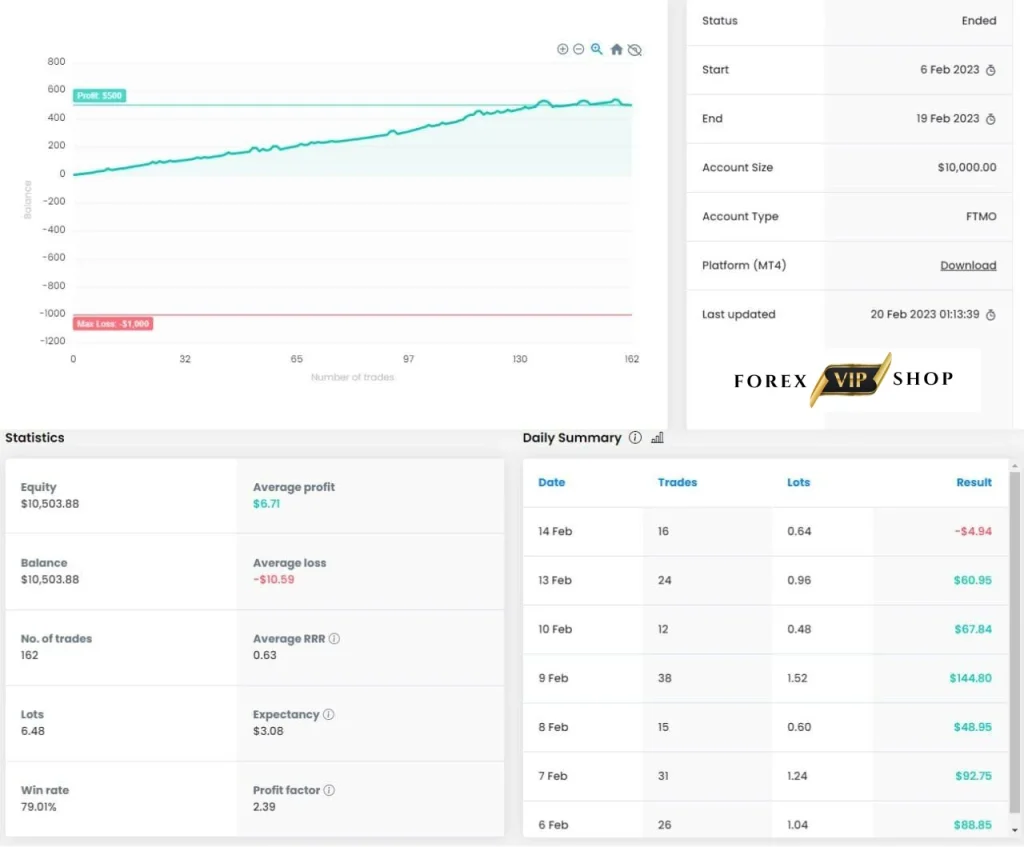
Task: Activate the magnifier selection zoom tool
Action: pyautogui.click(x=597, y=49)
